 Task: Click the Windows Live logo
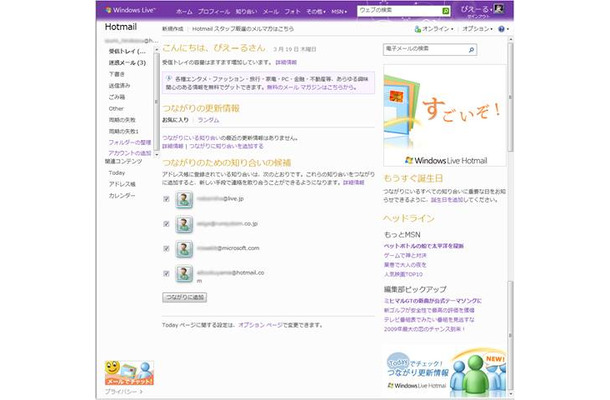[130, 11]
